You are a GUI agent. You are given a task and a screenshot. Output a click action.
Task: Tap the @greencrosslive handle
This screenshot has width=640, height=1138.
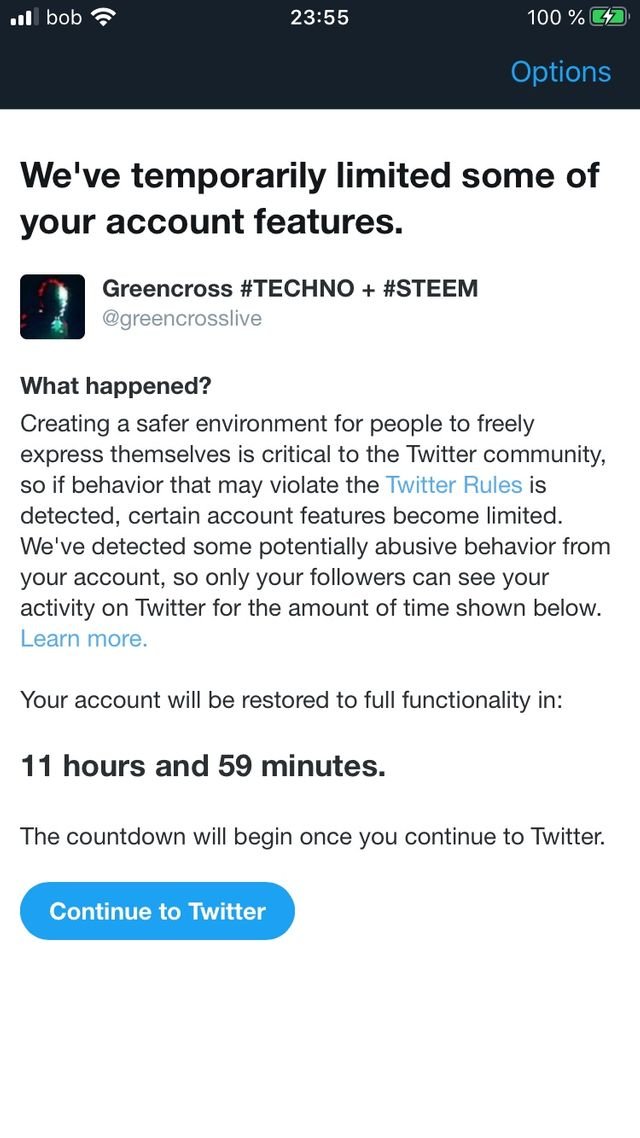(182, 319)
